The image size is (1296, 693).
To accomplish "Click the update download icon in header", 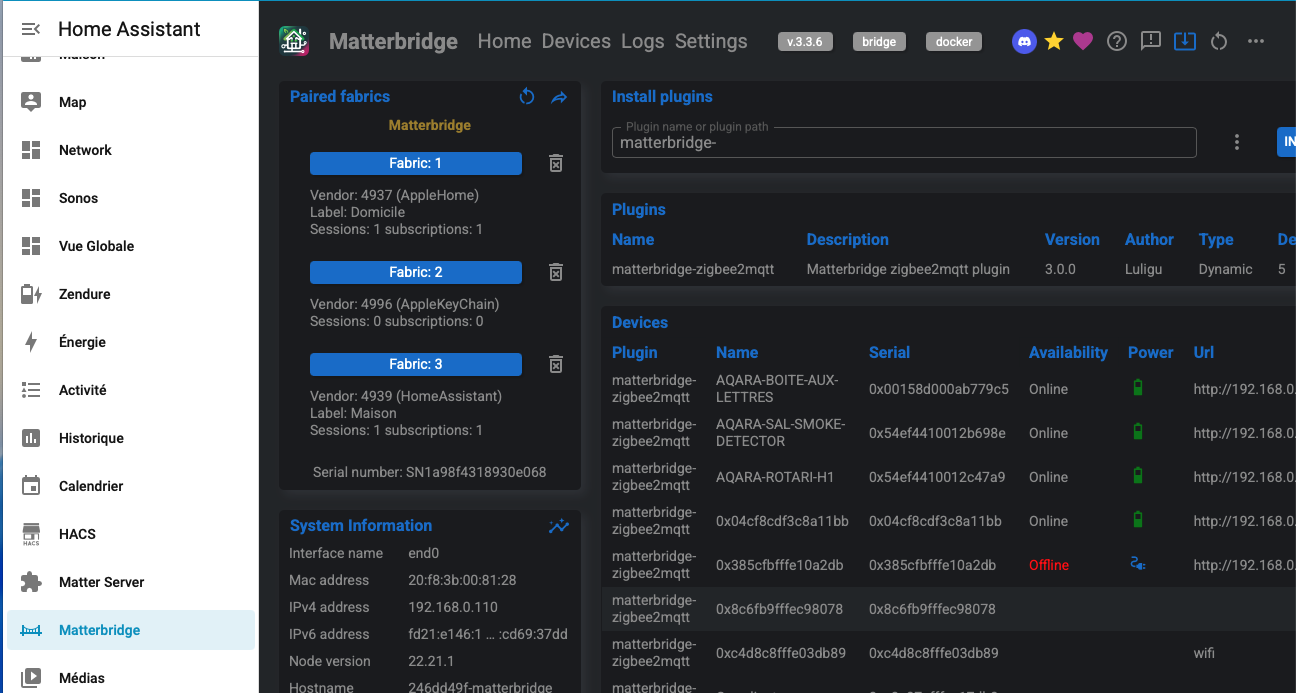I will (x=1185, y=41).
